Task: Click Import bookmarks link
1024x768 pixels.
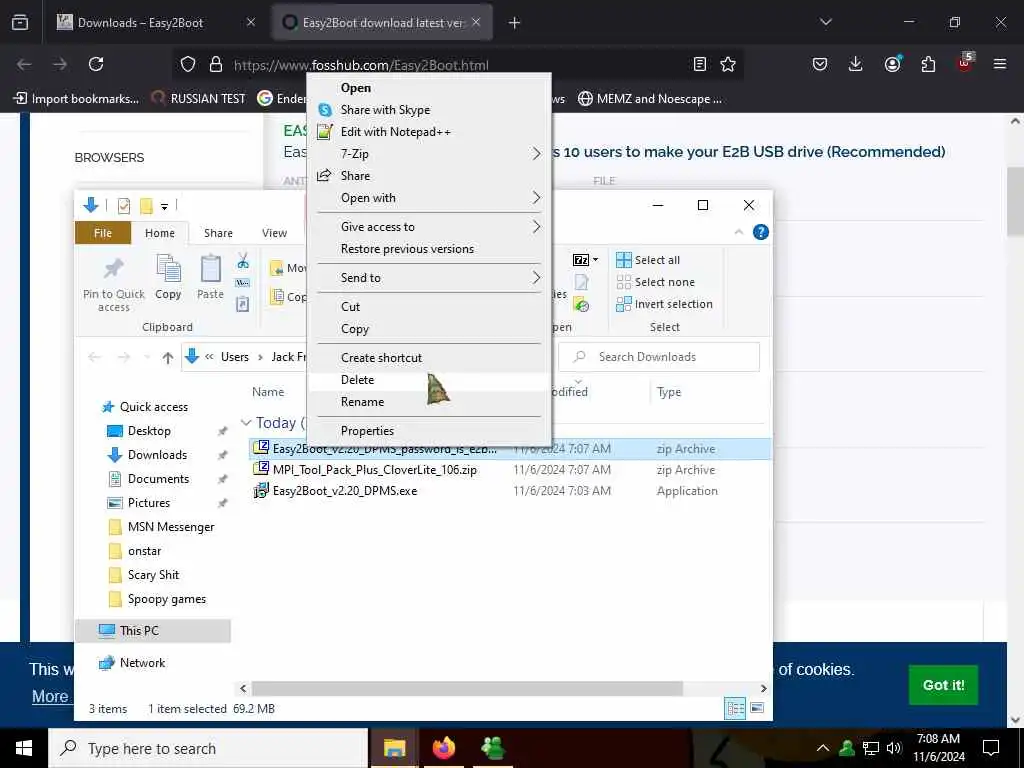Action: tap(76, 99)
